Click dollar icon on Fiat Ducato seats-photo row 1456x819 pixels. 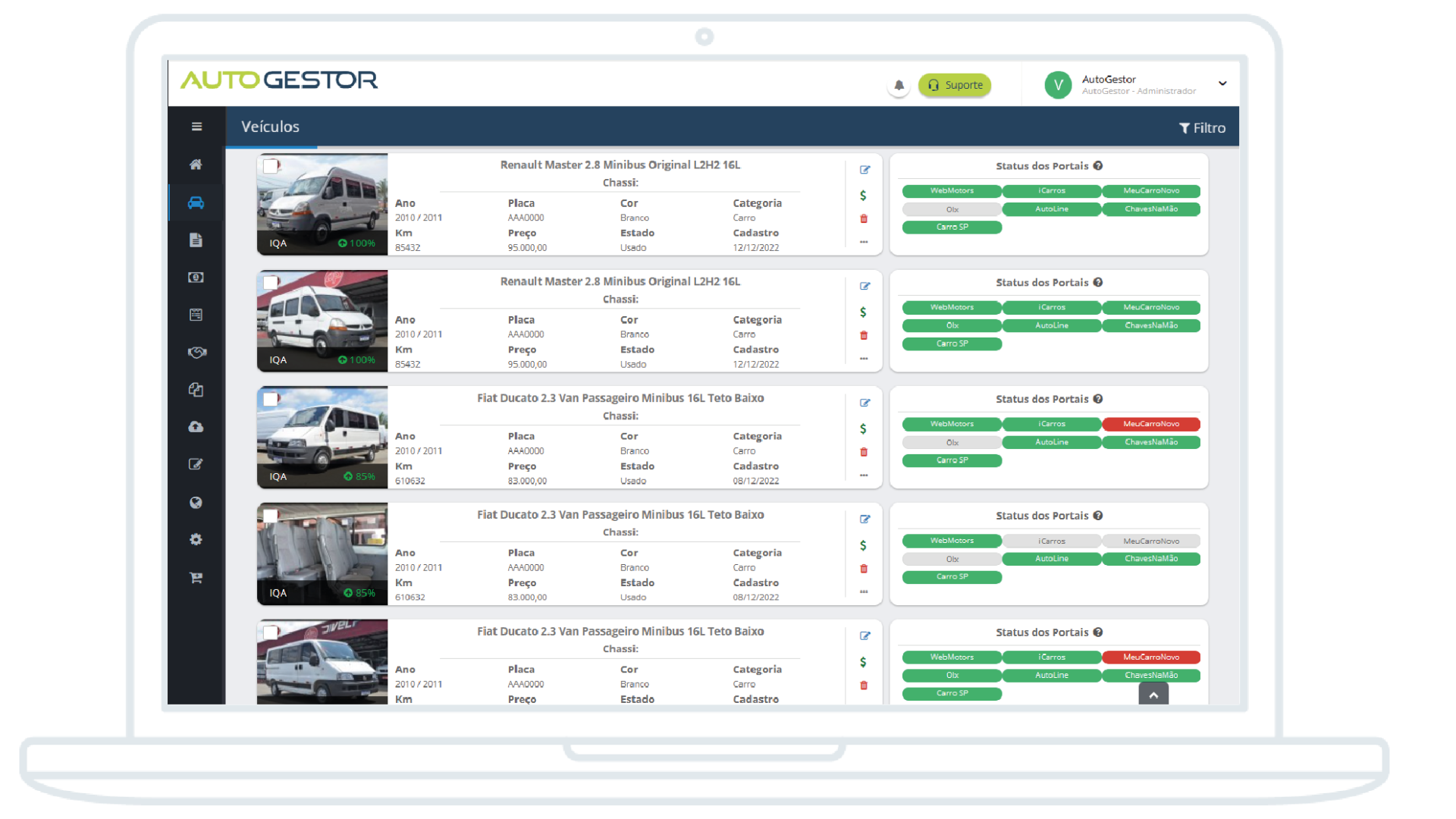click(x=863, y=546)
